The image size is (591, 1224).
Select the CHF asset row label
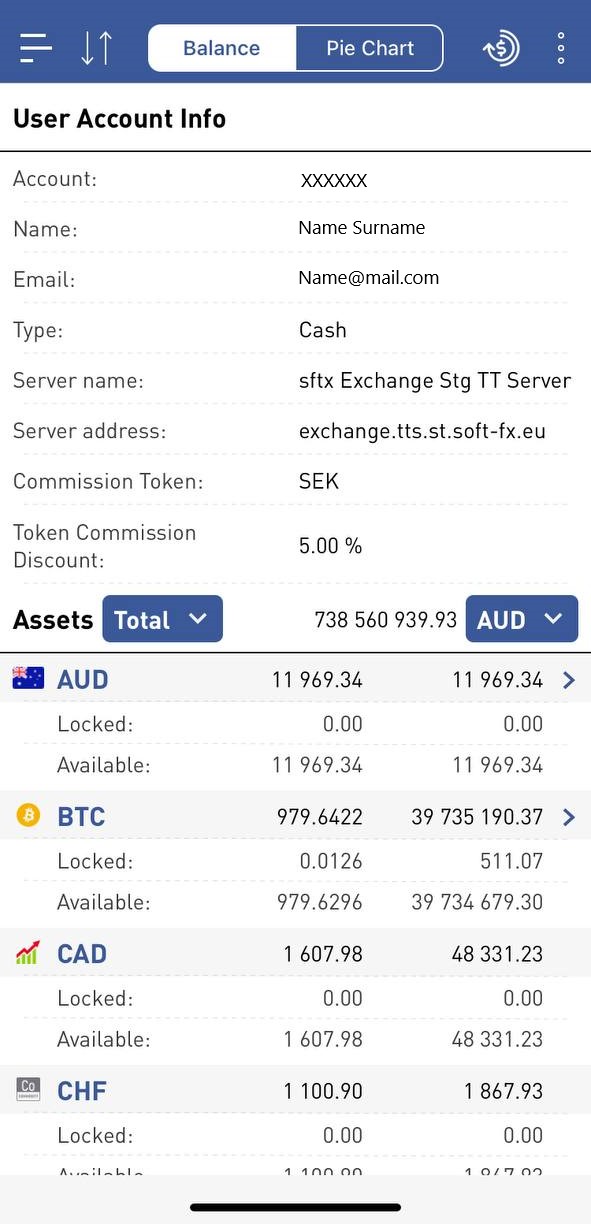point(82,1091)
